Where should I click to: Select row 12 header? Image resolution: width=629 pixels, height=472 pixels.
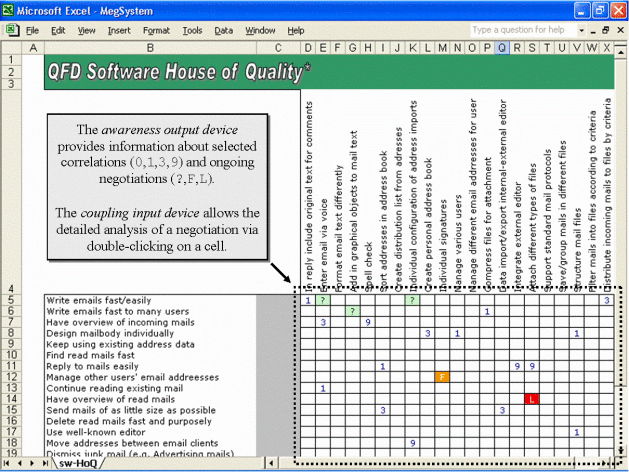point(12,377)
